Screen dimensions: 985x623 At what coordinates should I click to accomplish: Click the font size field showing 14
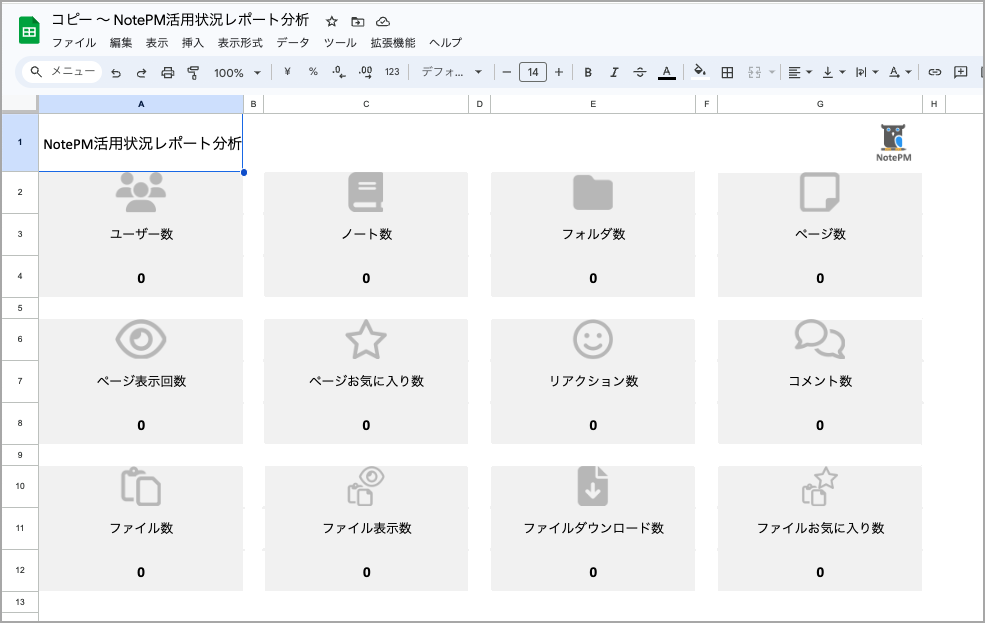[x=533, y=72]
